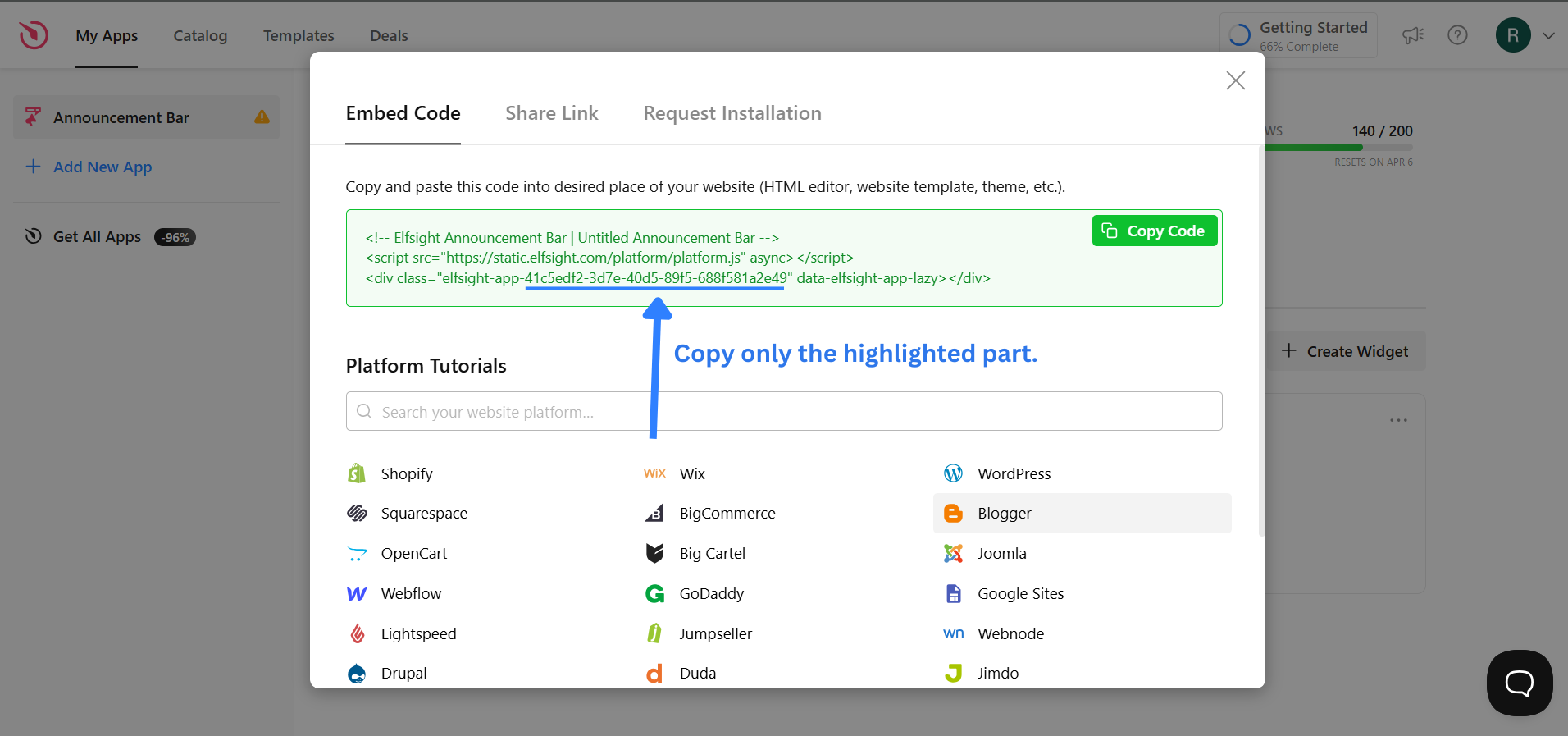Open Get All Apps offer

111,237
